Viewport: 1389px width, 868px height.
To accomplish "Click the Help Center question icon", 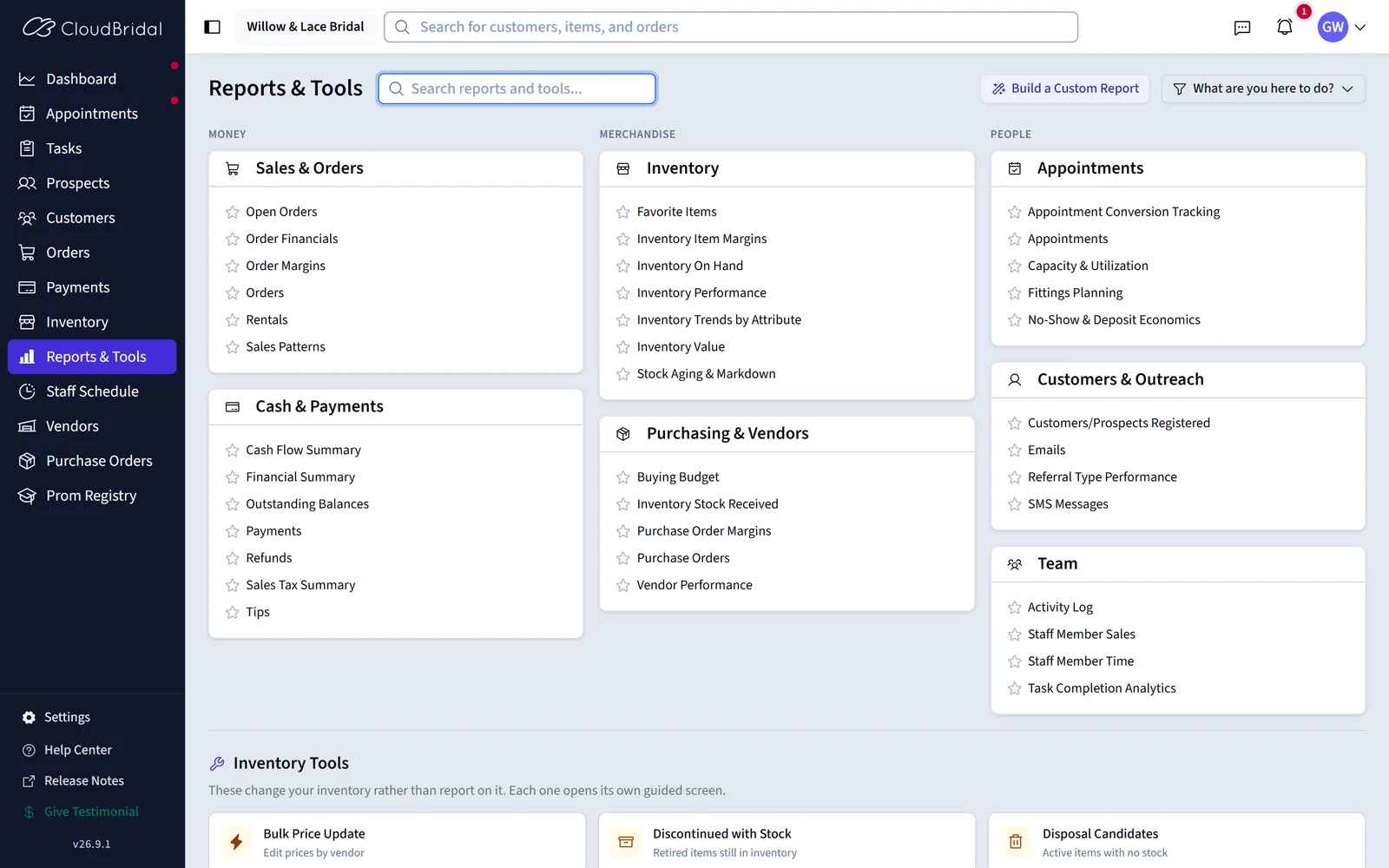I will (29, 750).
